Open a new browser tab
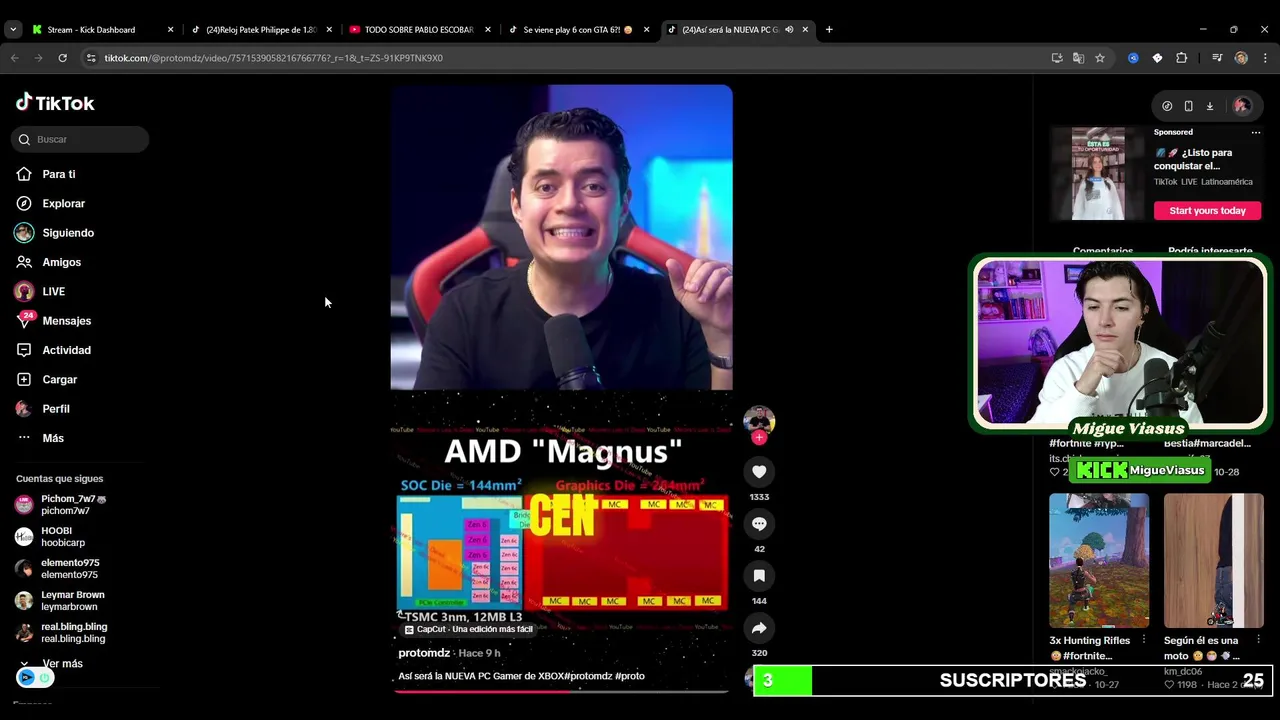The image size is (1280, 720). [829, 30]
